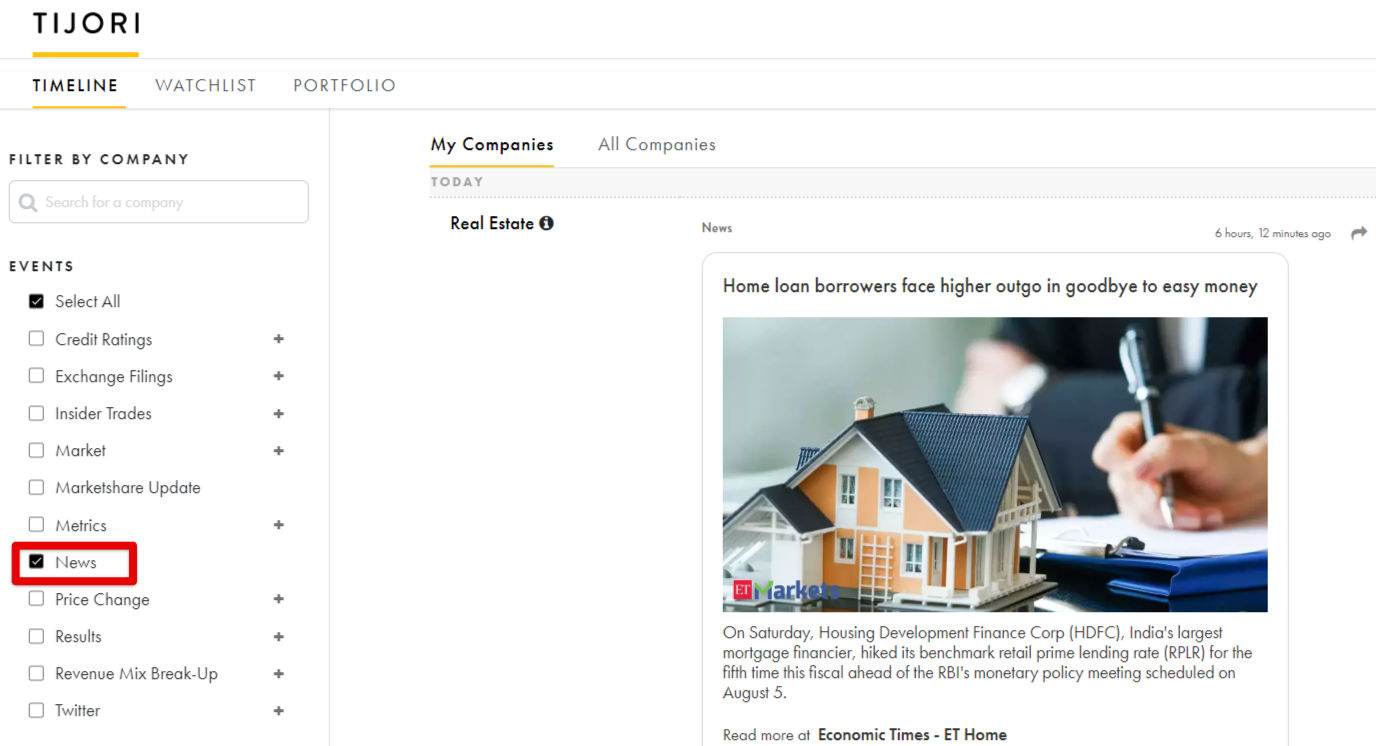
Task: Expand the Market plus icon
Action: 279,450
